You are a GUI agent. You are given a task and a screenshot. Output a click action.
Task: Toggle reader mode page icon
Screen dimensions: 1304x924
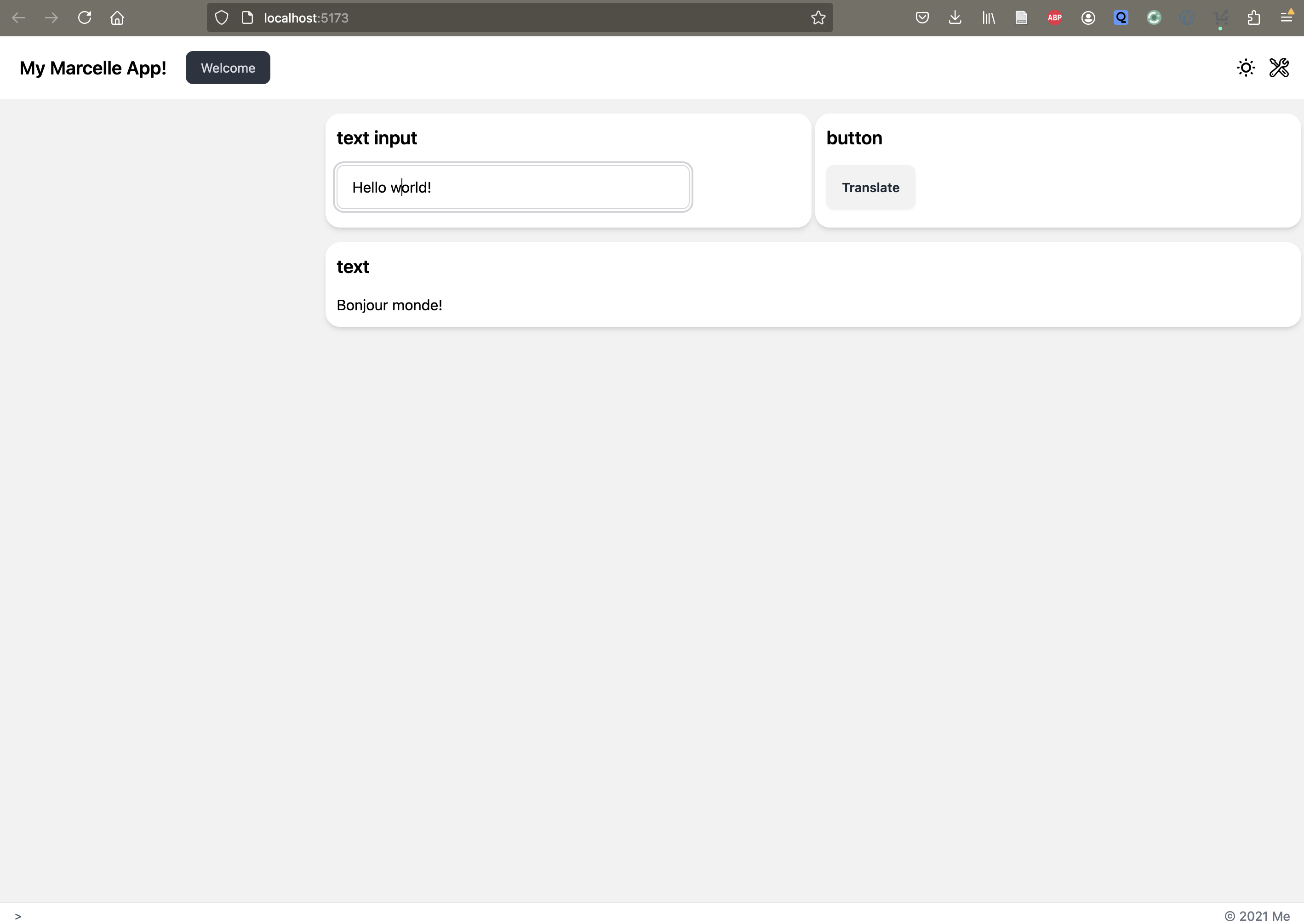(x=1021, y=17)
